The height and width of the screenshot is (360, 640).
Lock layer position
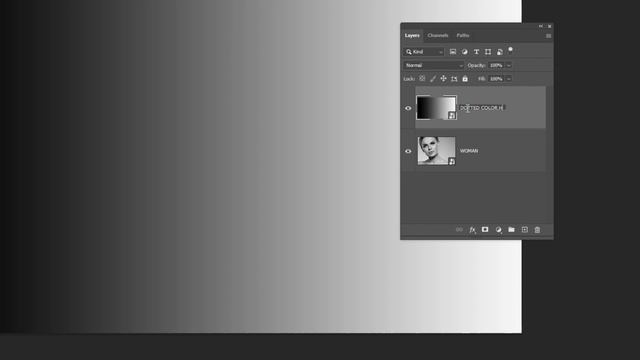443,78
